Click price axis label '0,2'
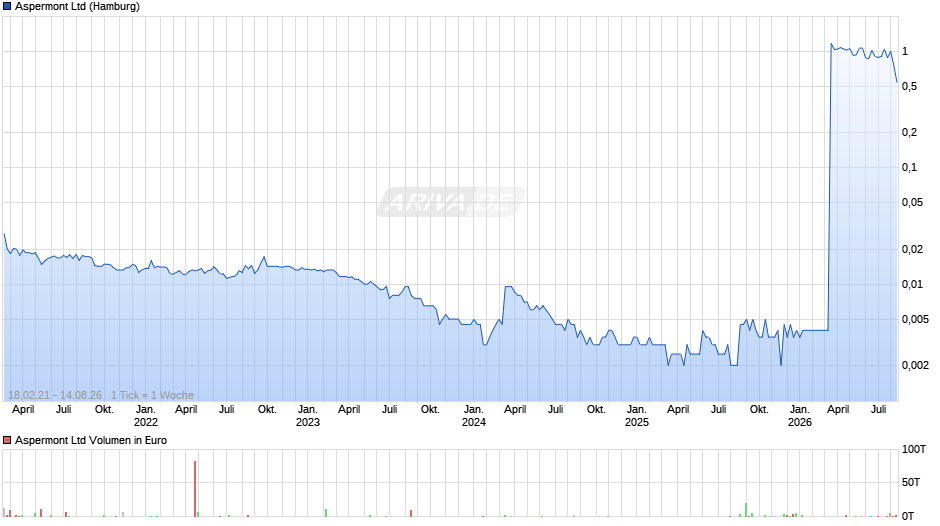 click(909, 133)
